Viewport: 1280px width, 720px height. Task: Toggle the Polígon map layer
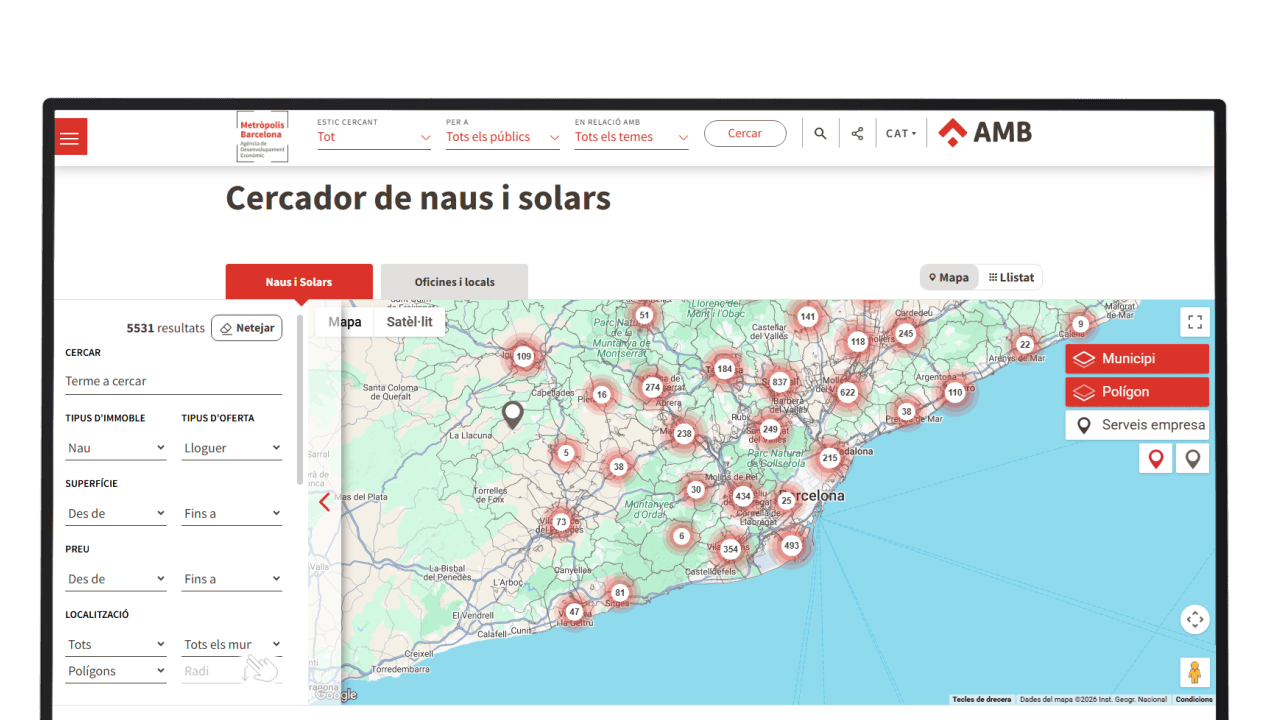coord(1137,392)
